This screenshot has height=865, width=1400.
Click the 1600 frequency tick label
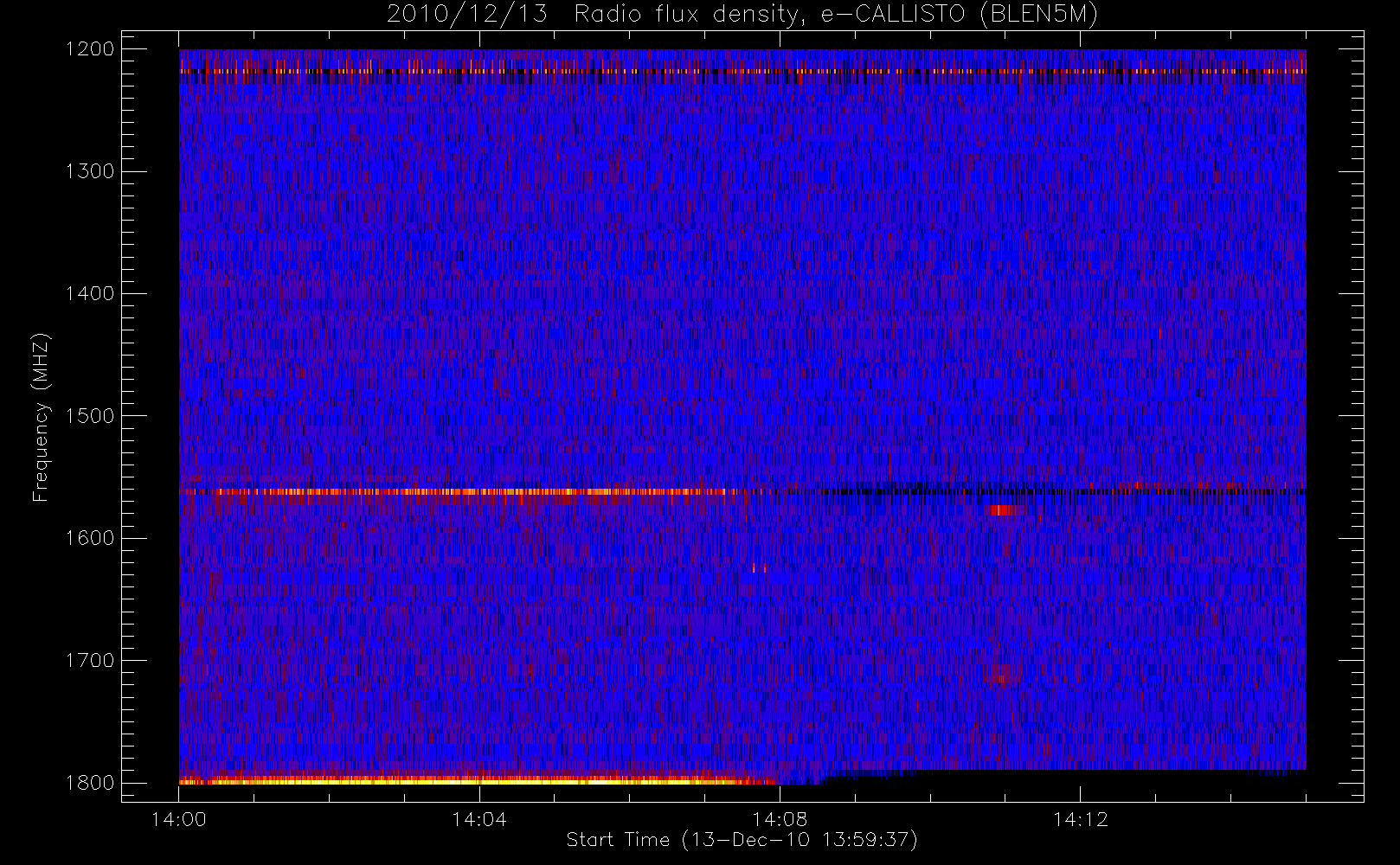click(x=90, y=538)
